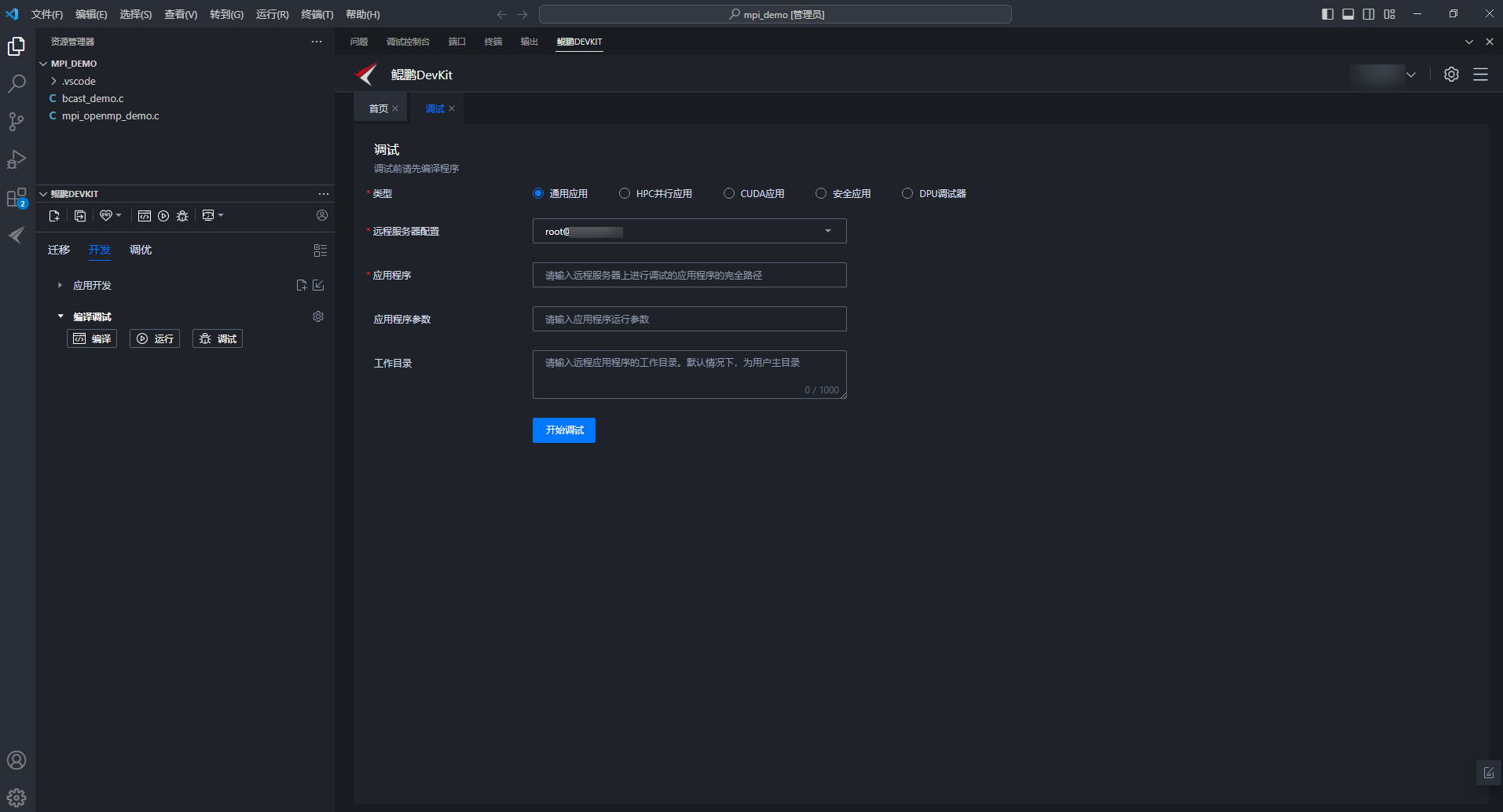Open the Source Control view
Image resolution: width=1503 pixels, height=812 pixels.
pyautogui.click(x=16, y=121)
